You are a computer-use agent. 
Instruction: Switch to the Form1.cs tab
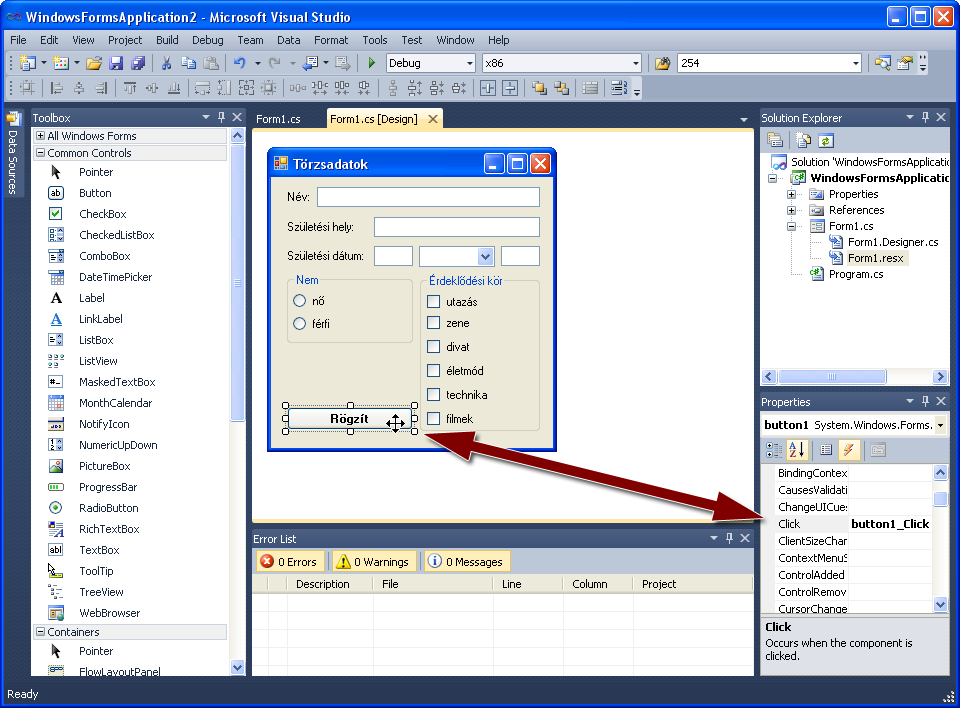(279, 119)
